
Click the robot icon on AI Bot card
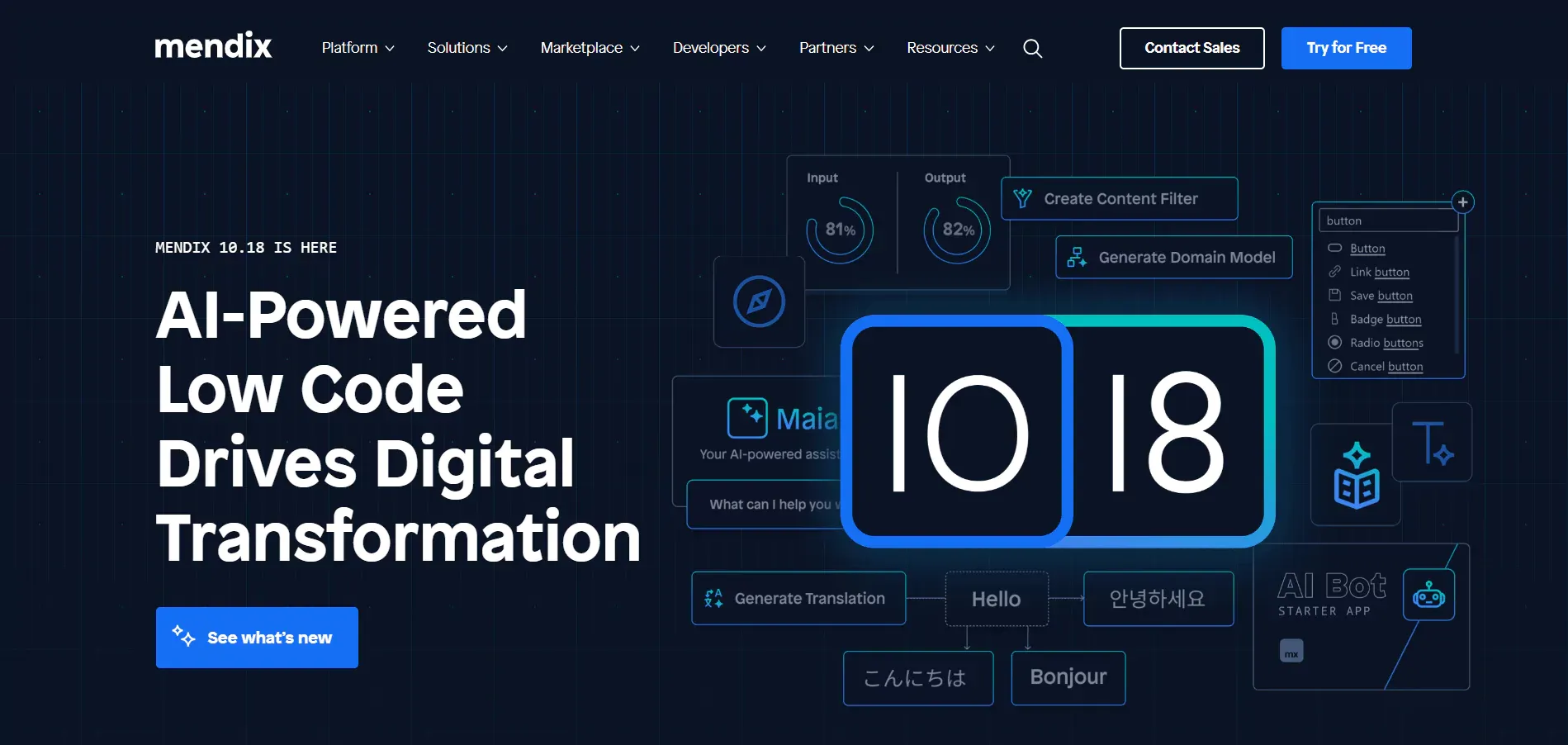[1428, 595]
